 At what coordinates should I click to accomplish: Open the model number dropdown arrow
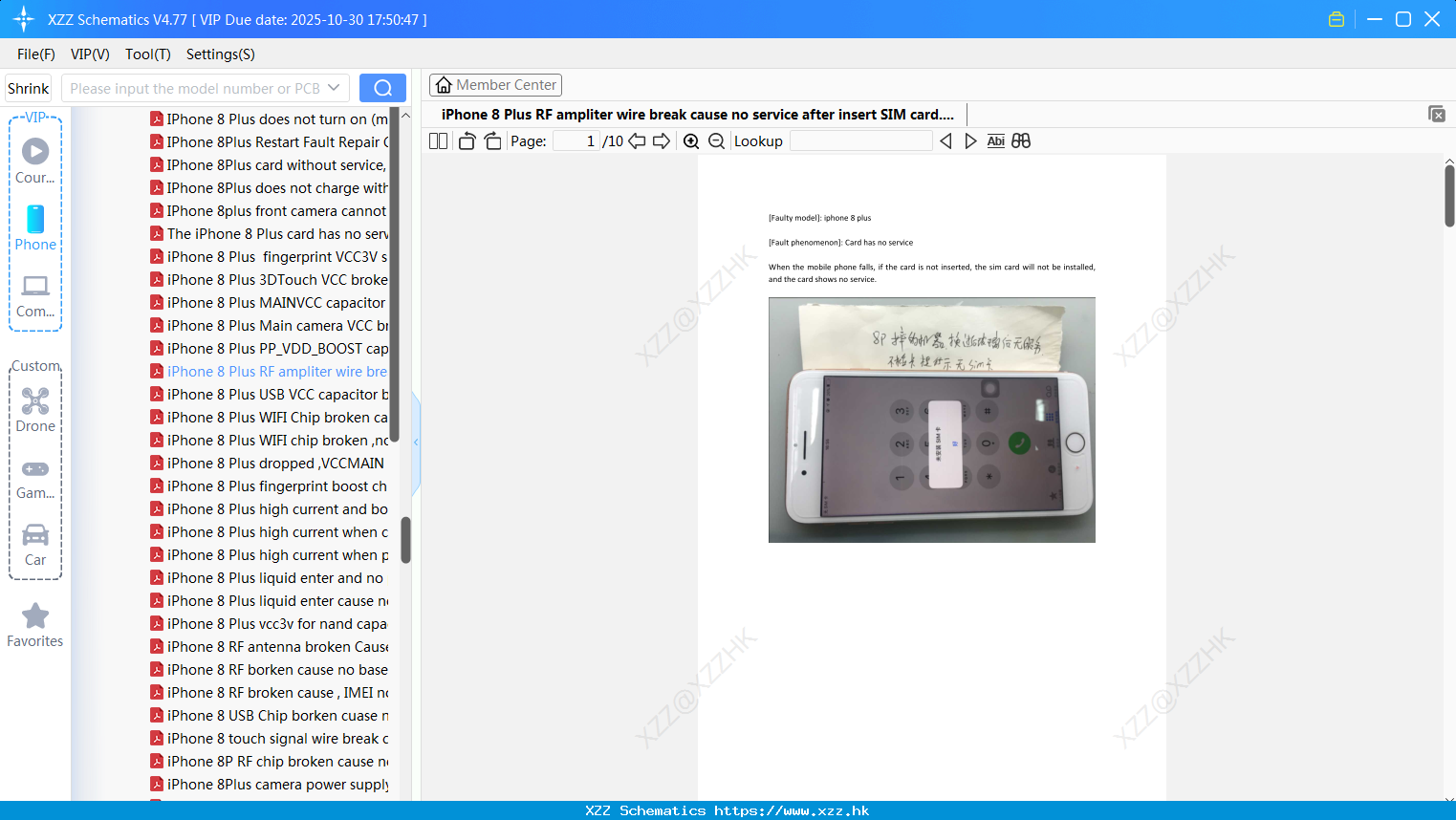click(x=334, y=88)
